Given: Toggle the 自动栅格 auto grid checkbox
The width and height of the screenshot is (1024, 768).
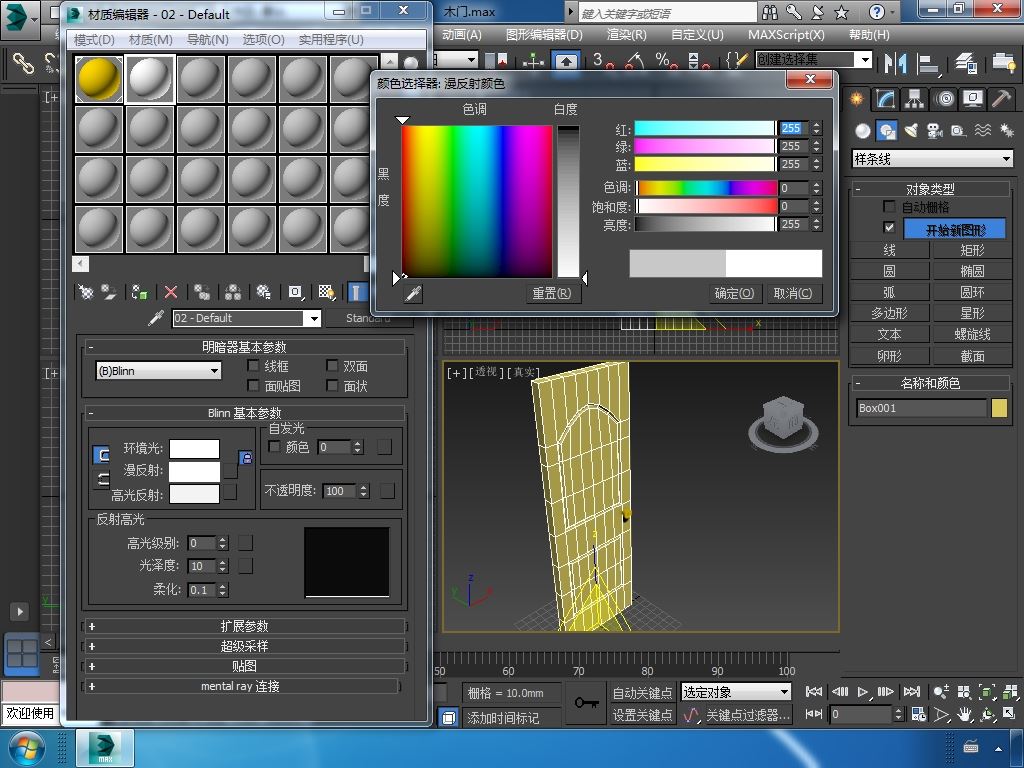Looking at the screenshot, I should tap(889, 207).
